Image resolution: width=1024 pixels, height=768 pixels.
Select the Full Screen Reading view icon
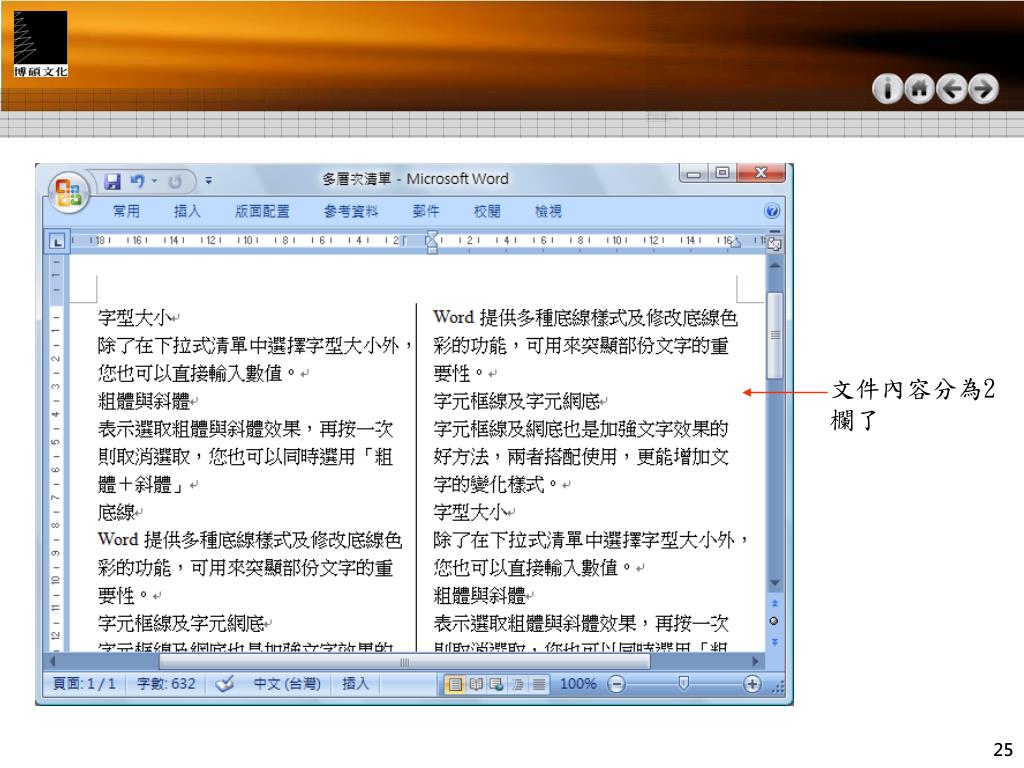coord(476,684)
